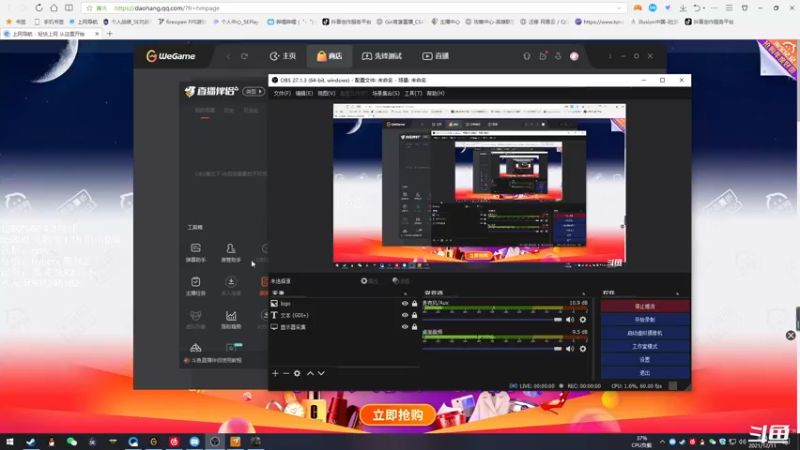
Task: Click the red stop streaming button
Action: click(645, 306)
